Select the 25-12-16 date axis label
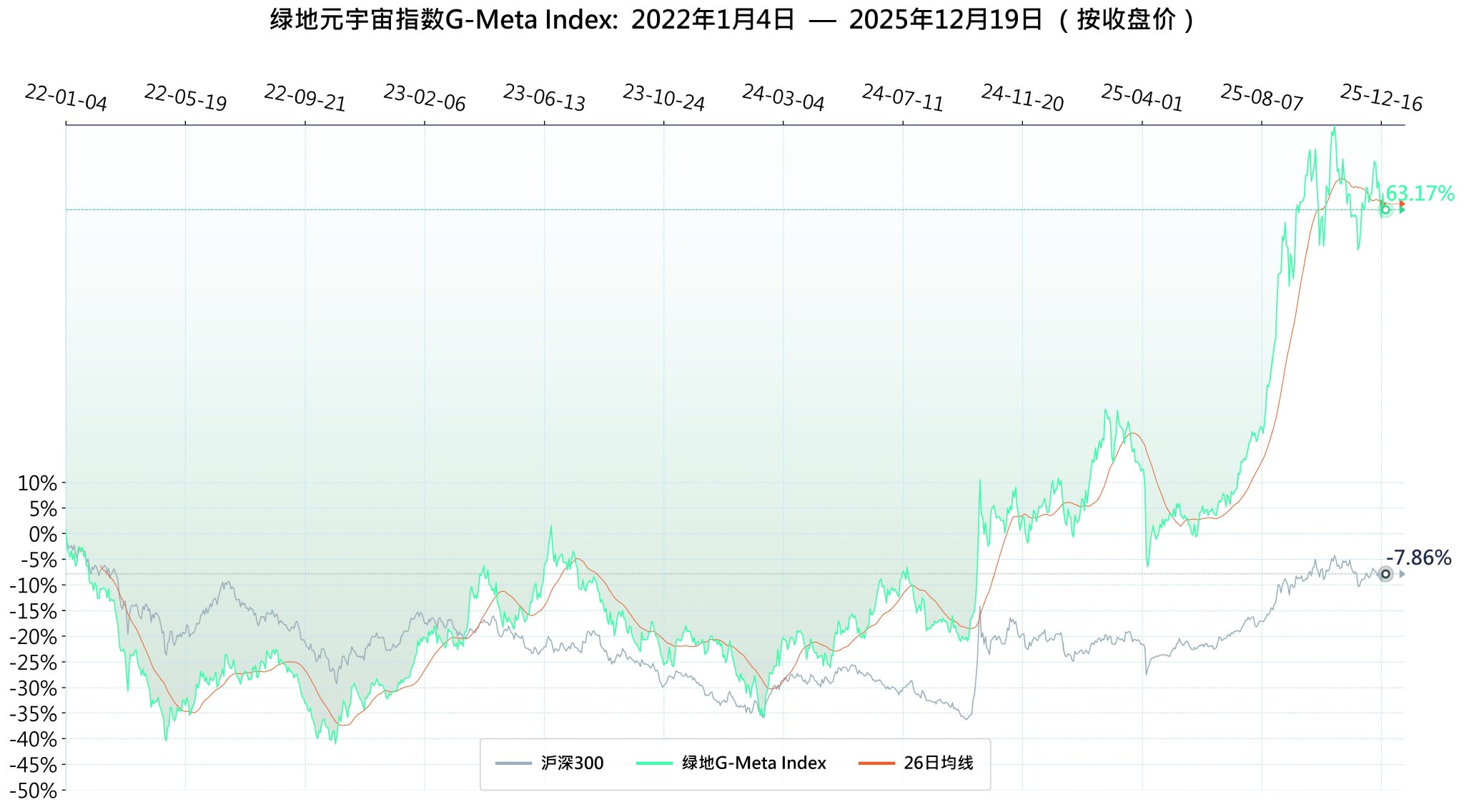The width and height of the screenshot is (1464, 812). click(x=1381, y=98)
